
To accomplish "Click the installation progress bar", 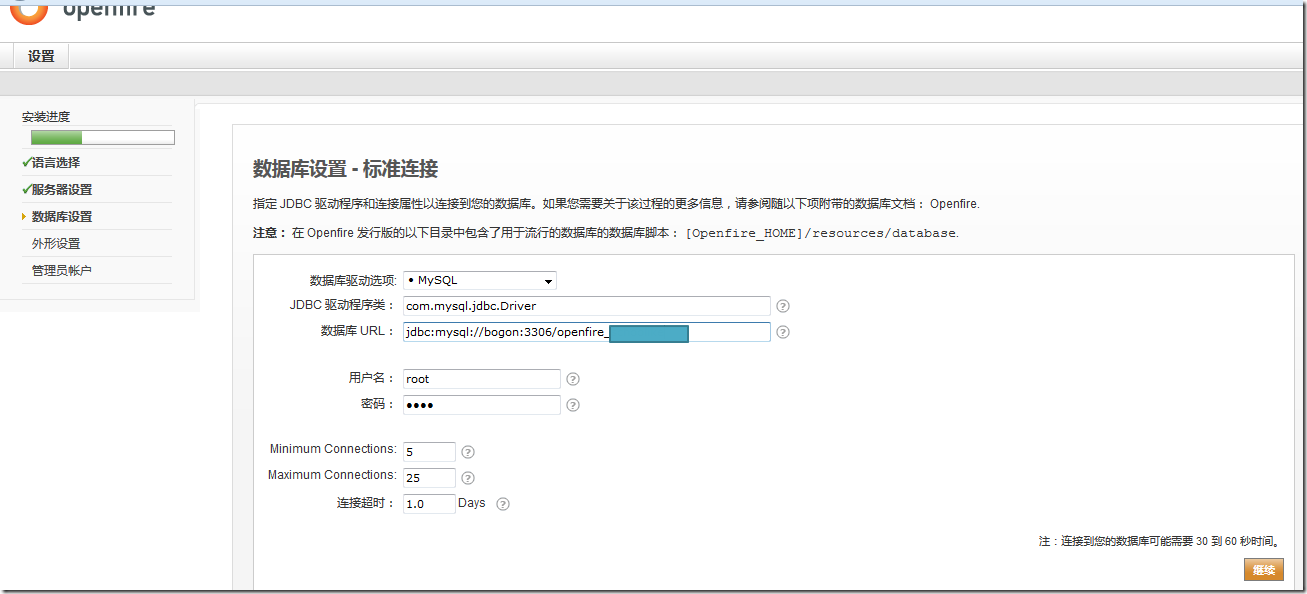I will pyautogui.click(x=103, y=138).
